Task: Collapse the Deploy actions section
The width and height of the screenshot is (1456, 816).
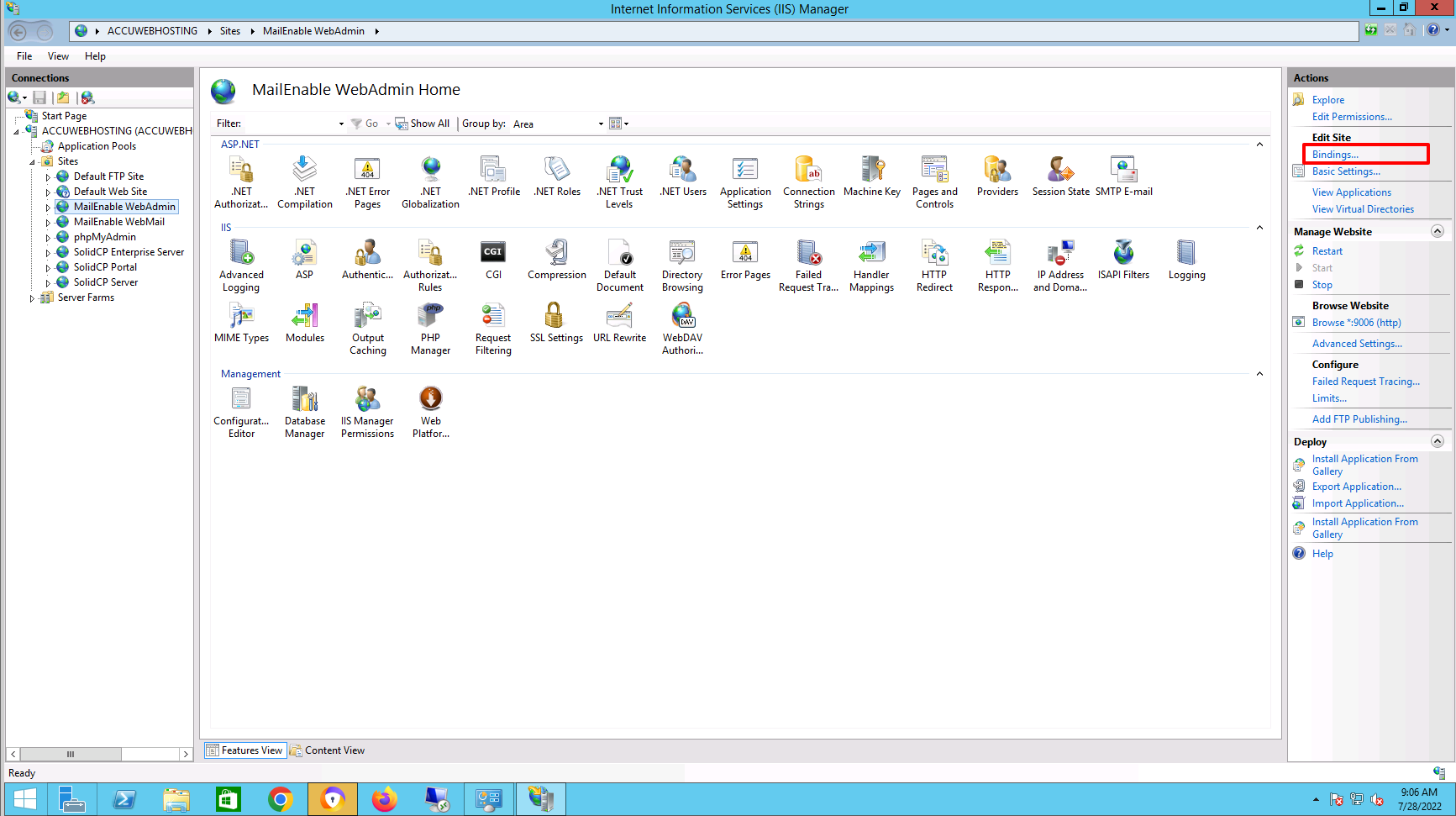Action: click(x=1438, y=441)
